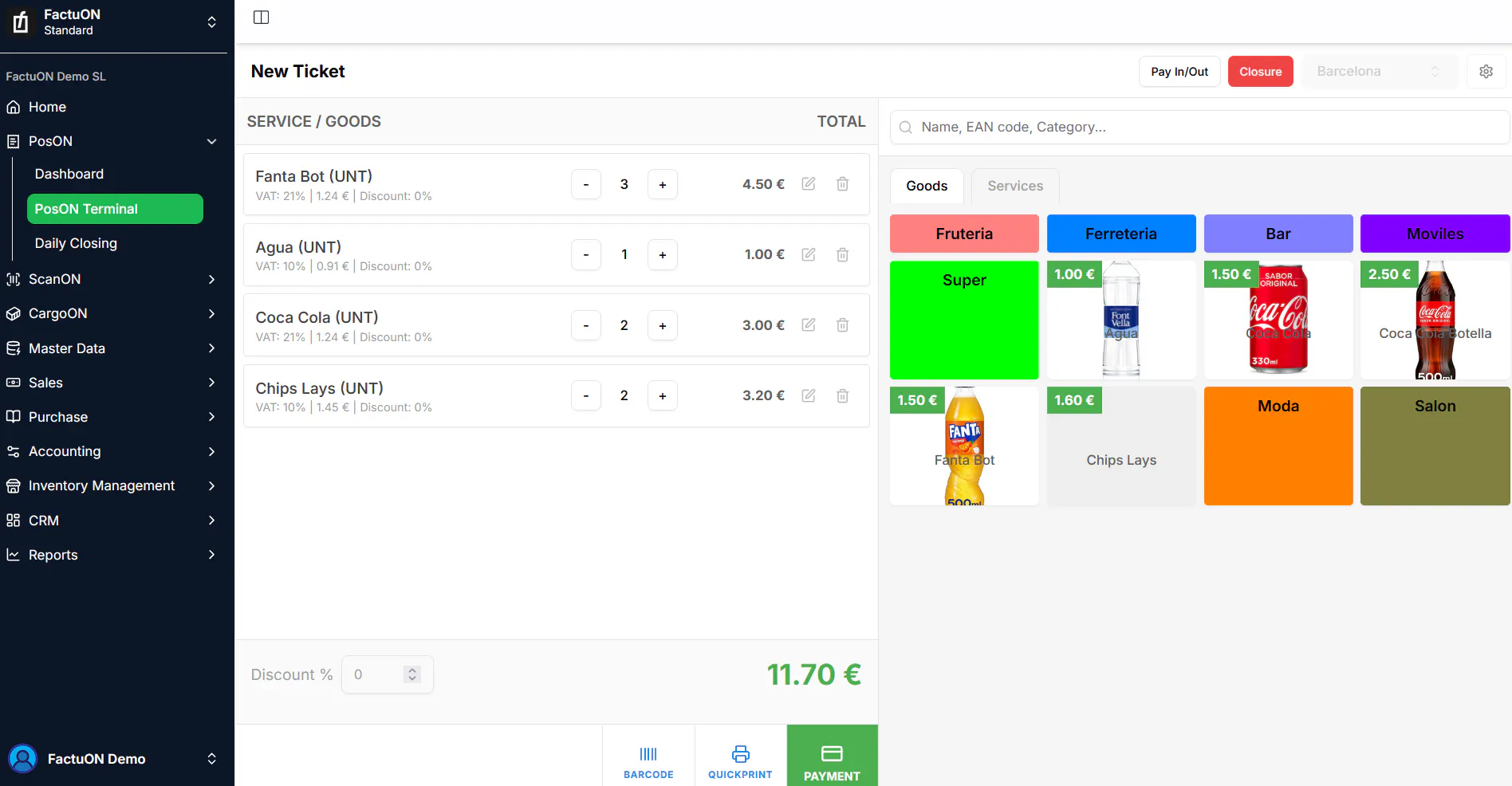Add Coca Cola Botella product to ticket
Screen dimensions: 1512x786
(x=1435, y=320)
